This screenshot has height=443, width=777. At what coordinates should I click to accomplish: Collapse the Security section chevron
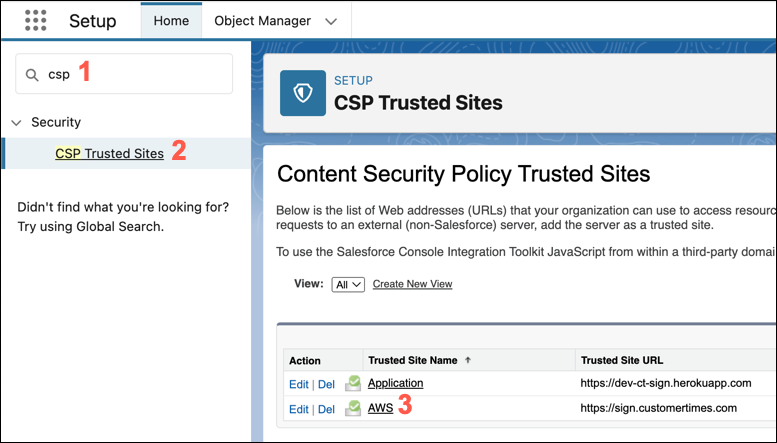[x=16, y=122]
